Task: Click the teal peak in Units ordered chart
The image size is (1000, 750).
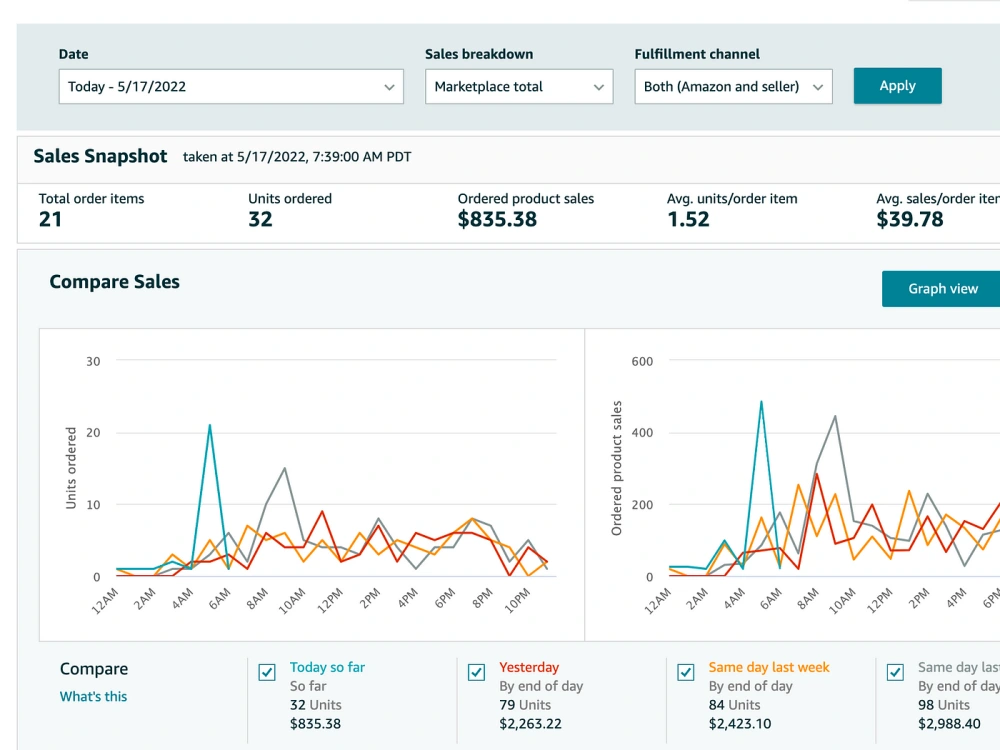Action: [210, 425]
